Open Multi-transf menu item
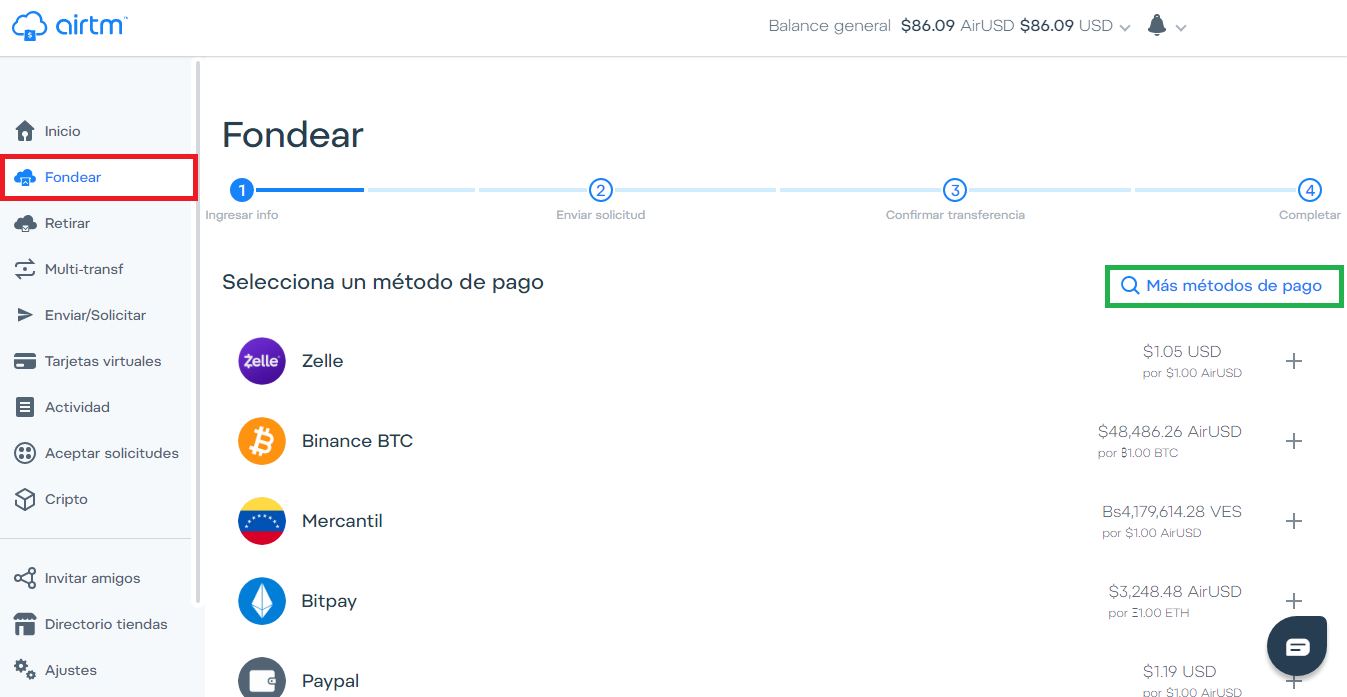 click(84, 269)
